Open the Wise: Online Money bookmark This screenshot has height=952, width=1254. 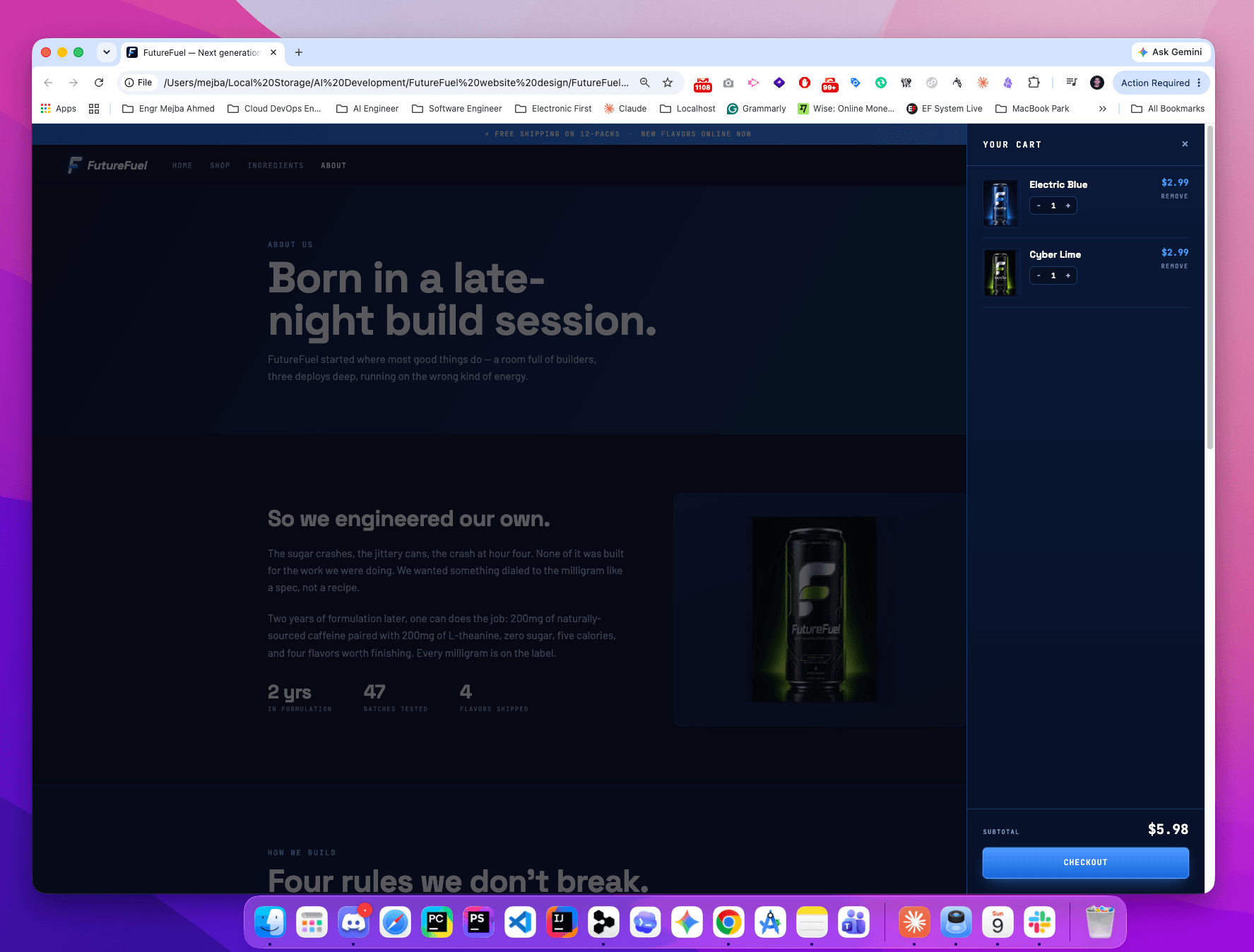click(846, 108)
